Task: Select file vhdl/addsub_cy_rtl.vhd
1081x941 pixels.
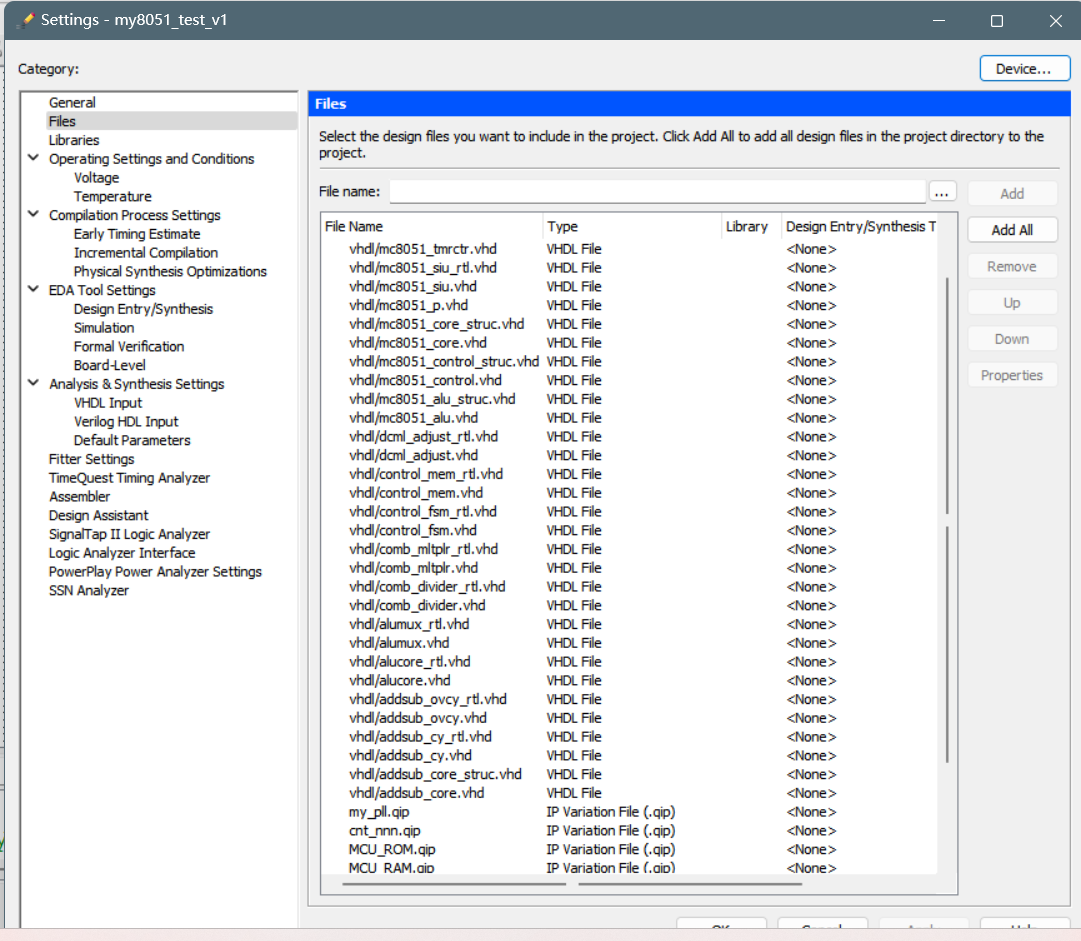Action: pos(421,737)
